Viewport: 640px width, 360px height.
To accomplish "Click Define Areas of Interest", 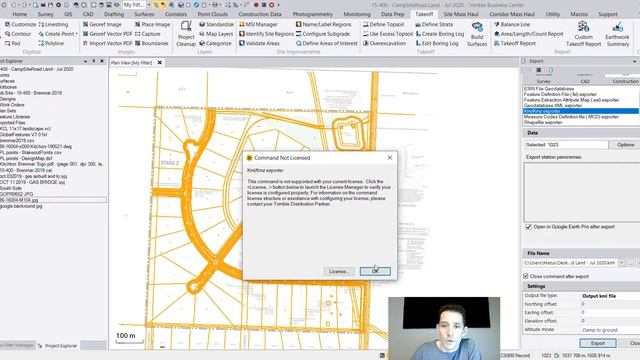I will tap(327, 43).
